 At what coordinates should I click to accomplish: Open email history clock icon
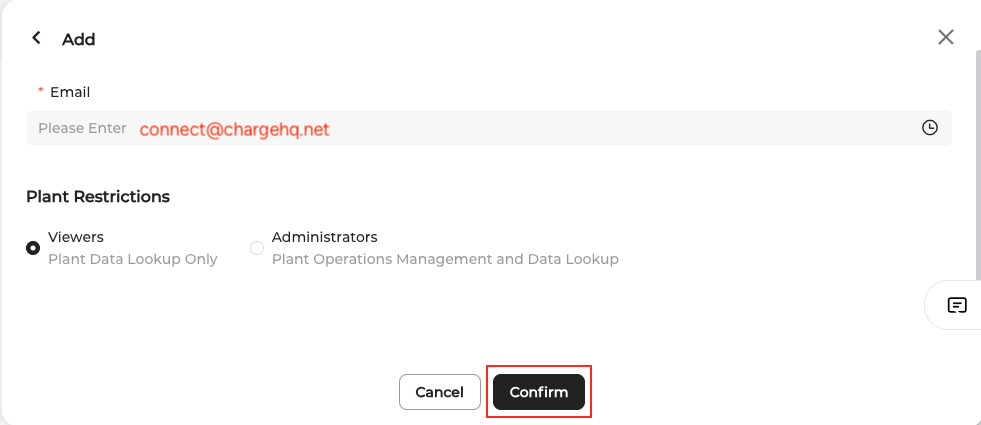click(x=930, y=128)
